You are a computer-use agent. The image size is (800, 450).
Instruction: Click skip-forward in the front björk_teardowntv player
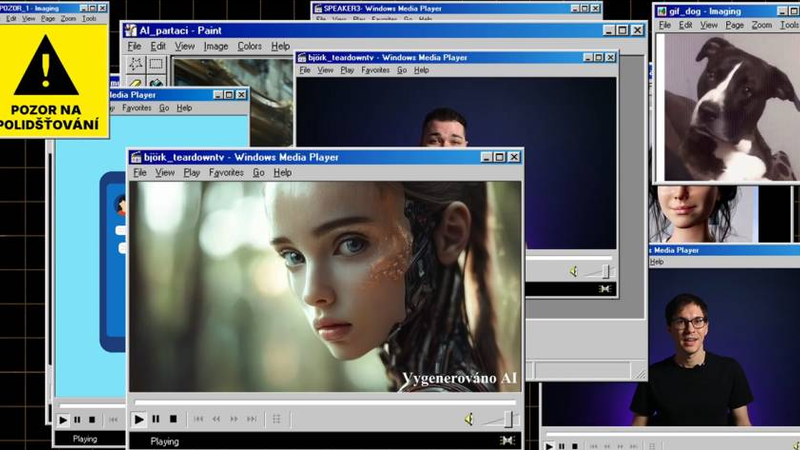[x=252, y=419]
